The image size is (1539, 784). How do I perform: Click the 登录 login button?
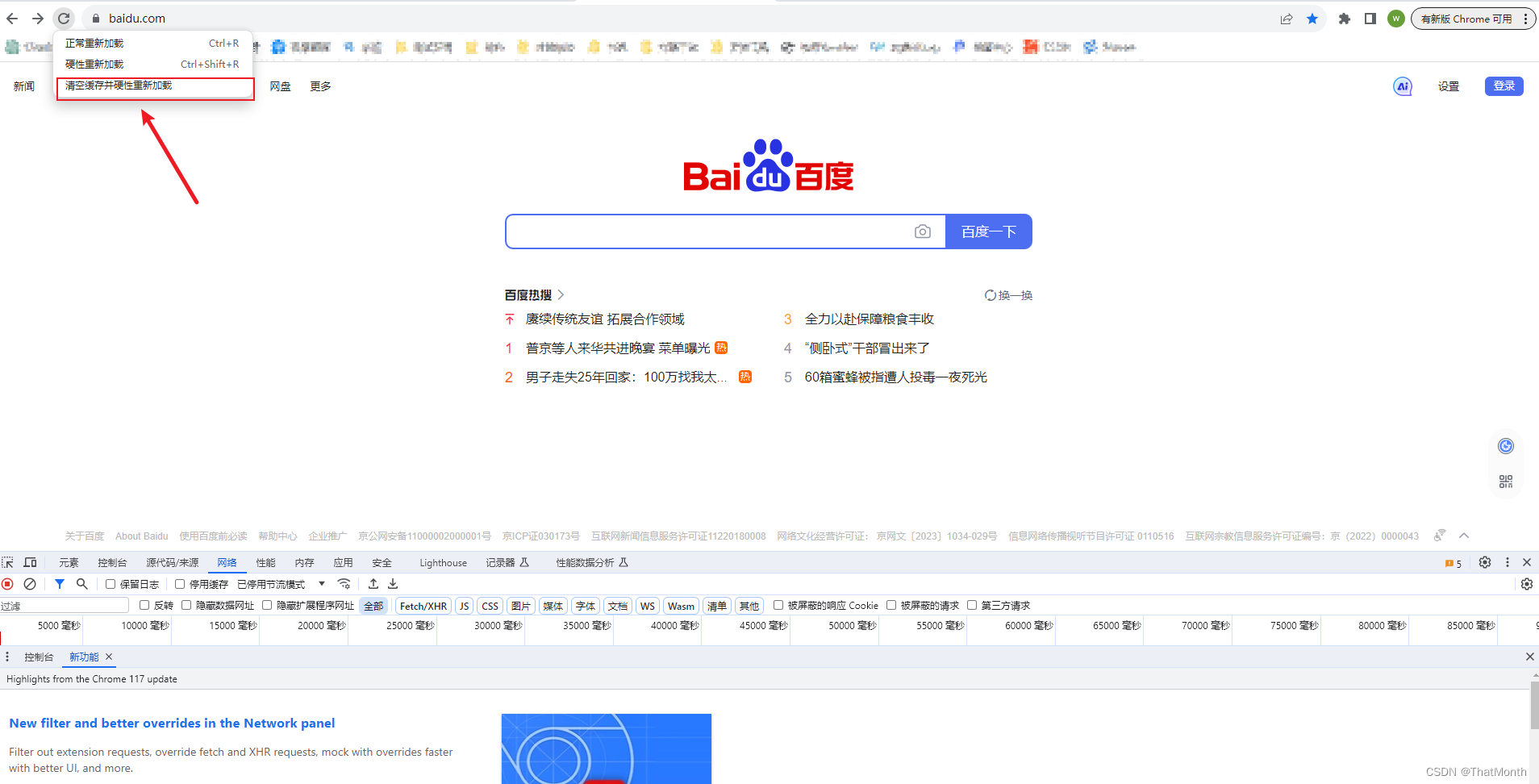1504,86
